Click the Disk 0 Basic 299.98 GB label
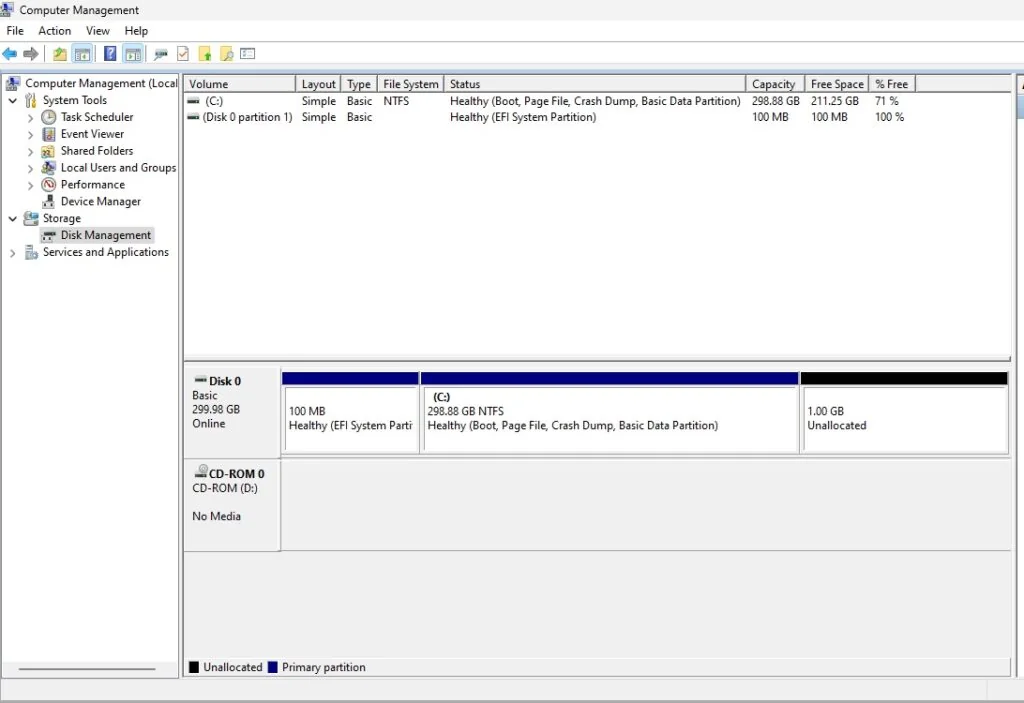This screenshot has height=703, width=1024. pyautogui.click(x=232, y=412)
